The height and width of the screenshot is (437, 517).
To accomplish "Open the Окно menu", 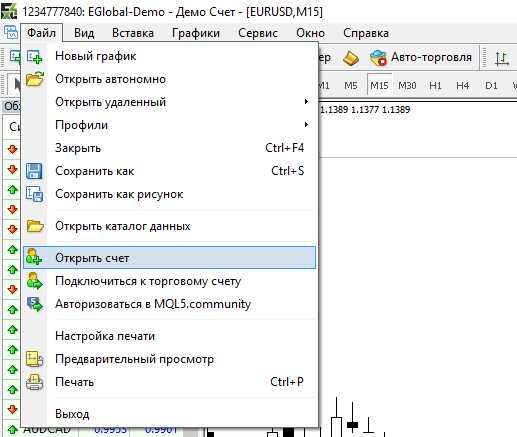I will (x=310, y=33).
